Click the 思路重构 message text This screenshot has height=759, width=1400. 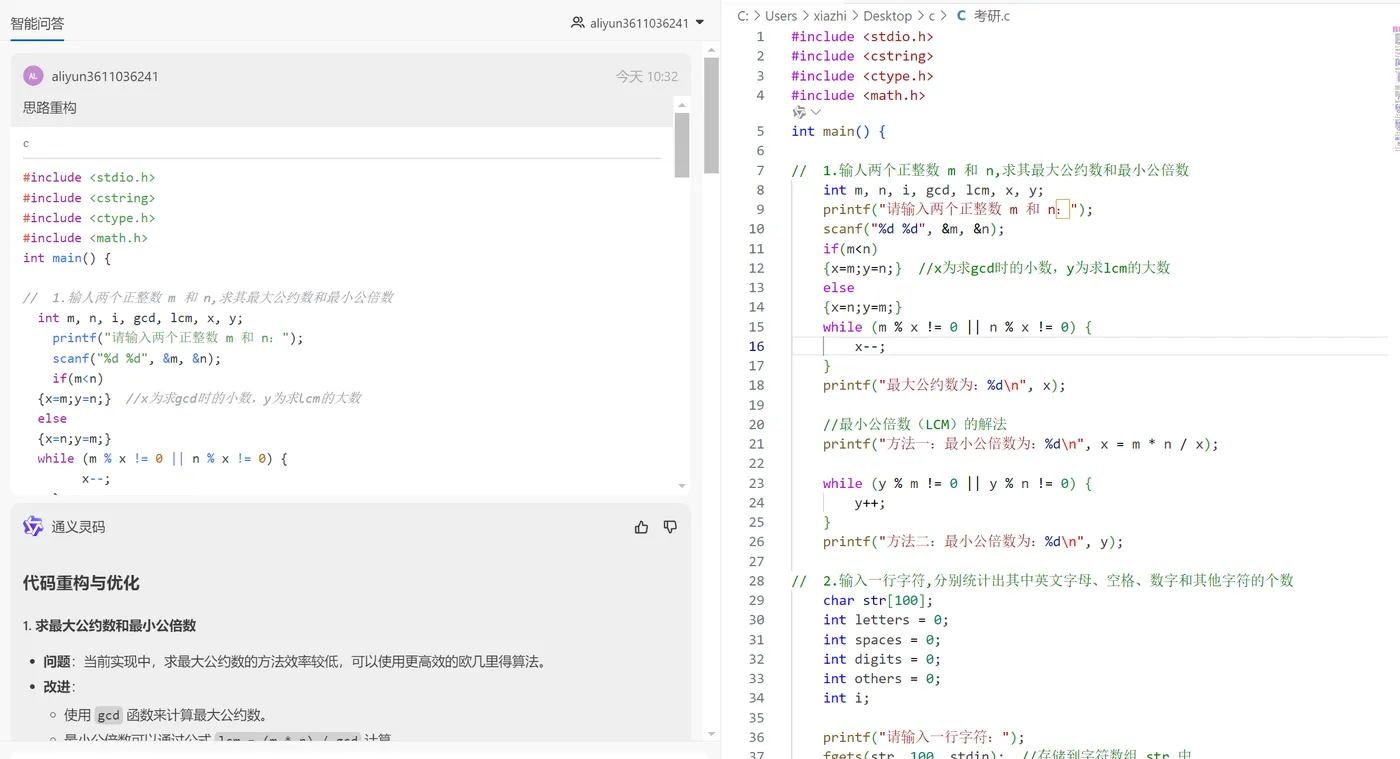coord(50,107)
